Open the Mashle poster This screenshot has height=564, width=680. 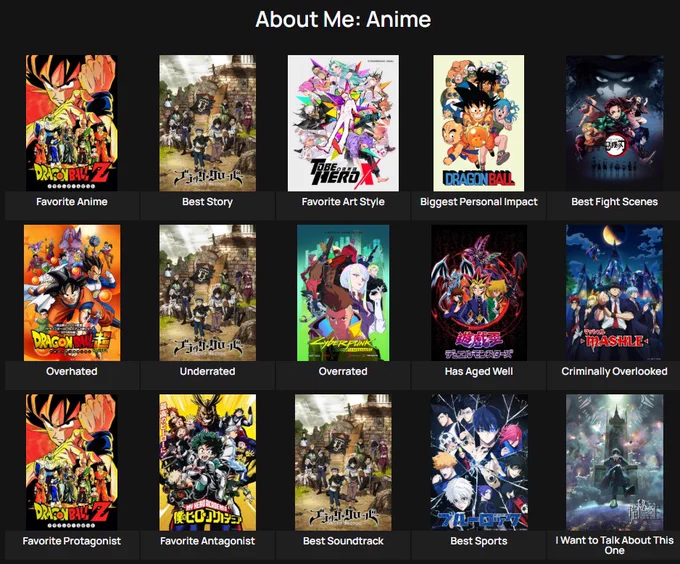click(615, 293)
